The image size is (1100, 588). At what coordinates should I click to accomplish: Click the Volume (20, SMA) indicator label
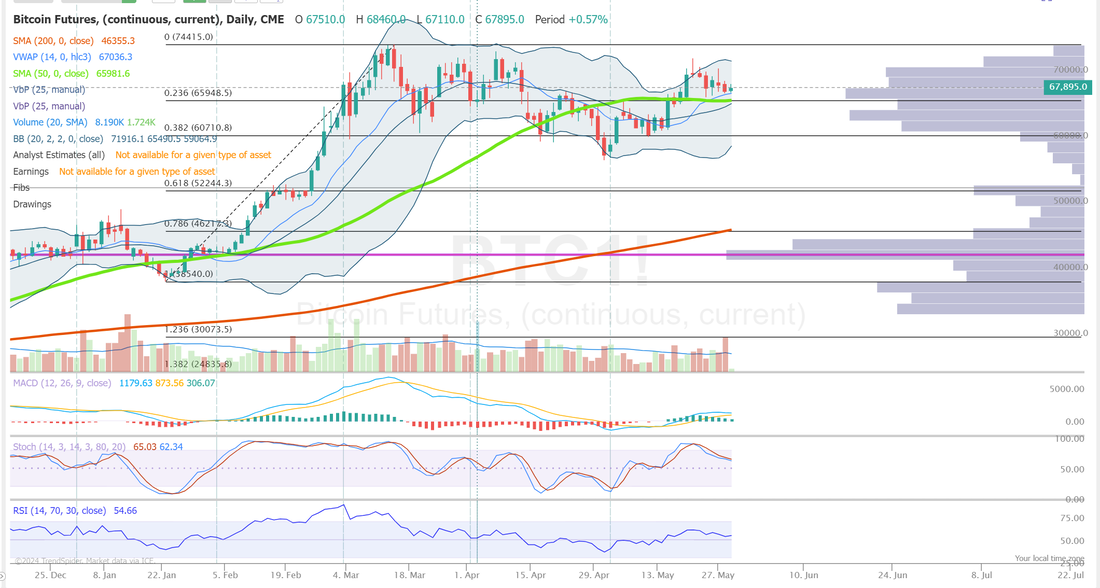click(49, 122)
